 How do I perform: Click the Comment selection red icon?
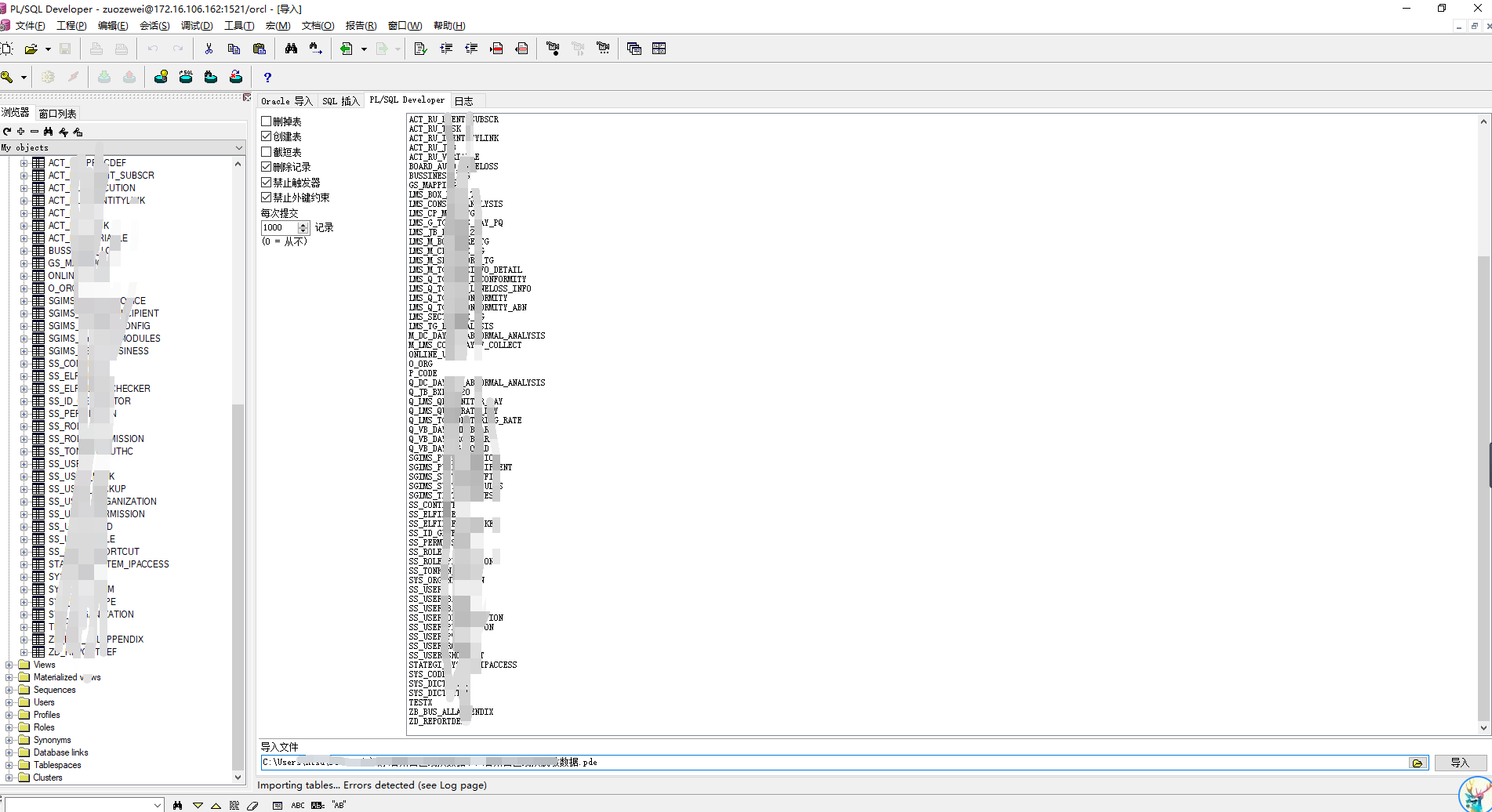(x=496, y=49)
